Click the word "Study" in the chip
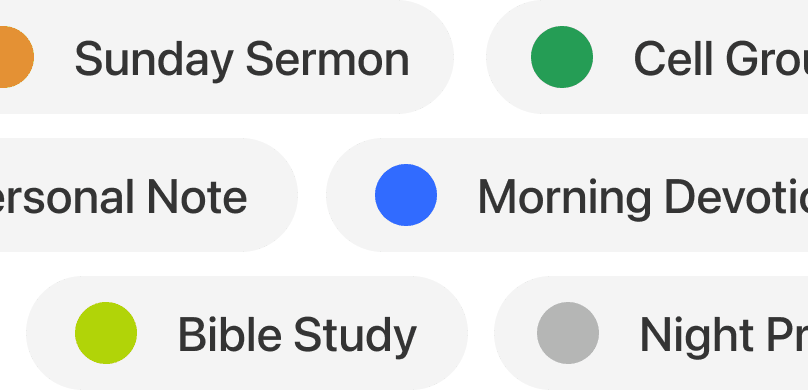Viewport: 808px width, 390px height. [356, 337]
